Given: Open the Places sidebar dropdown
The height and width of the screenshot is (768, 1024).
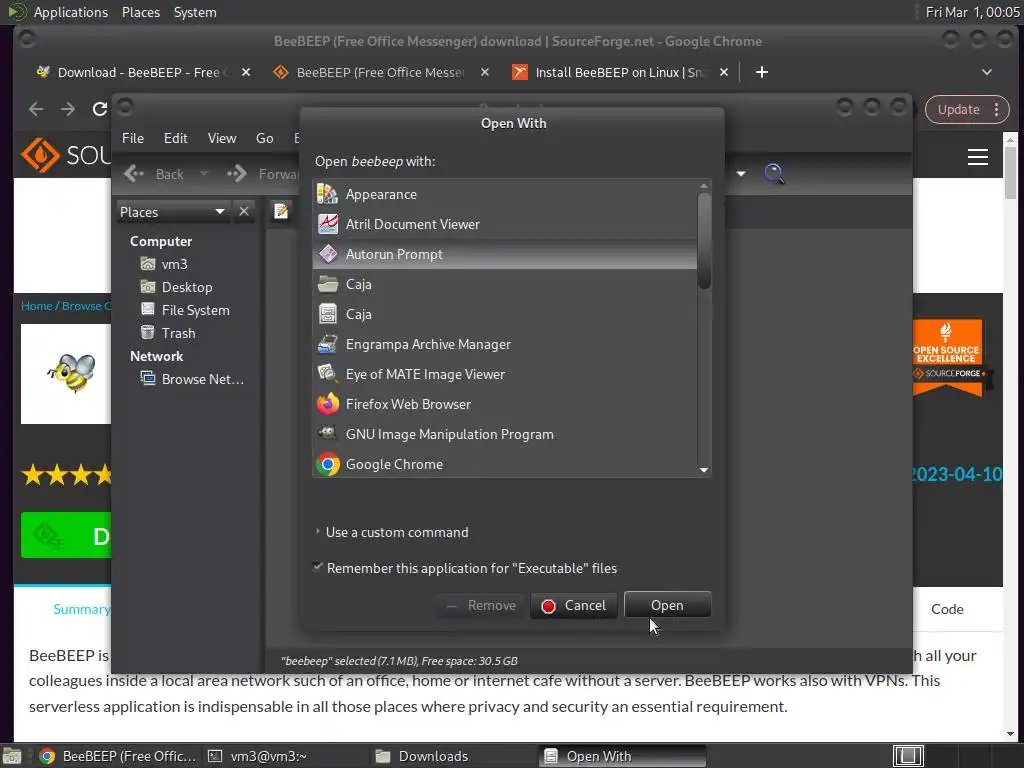Looking at the screenshot, I should click(173, 212).
